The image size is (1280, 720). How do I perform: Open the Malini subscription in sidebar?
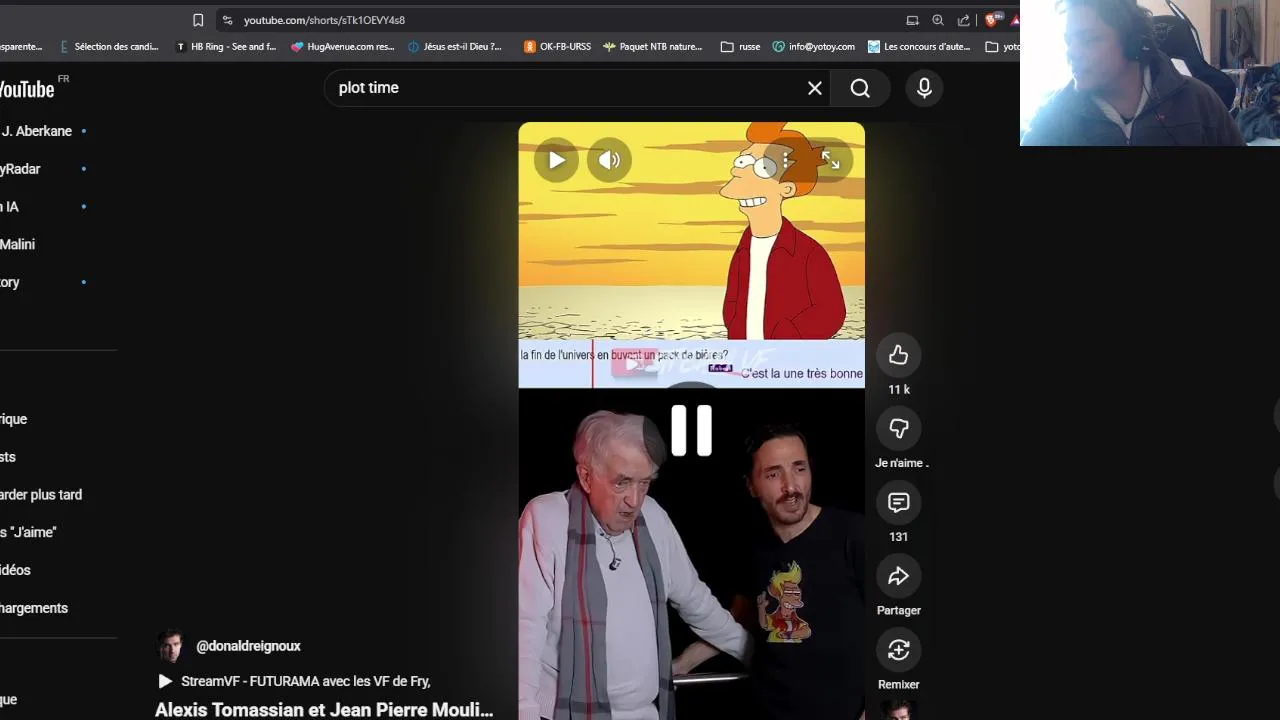pyautogui.click(x=17, y=244)
